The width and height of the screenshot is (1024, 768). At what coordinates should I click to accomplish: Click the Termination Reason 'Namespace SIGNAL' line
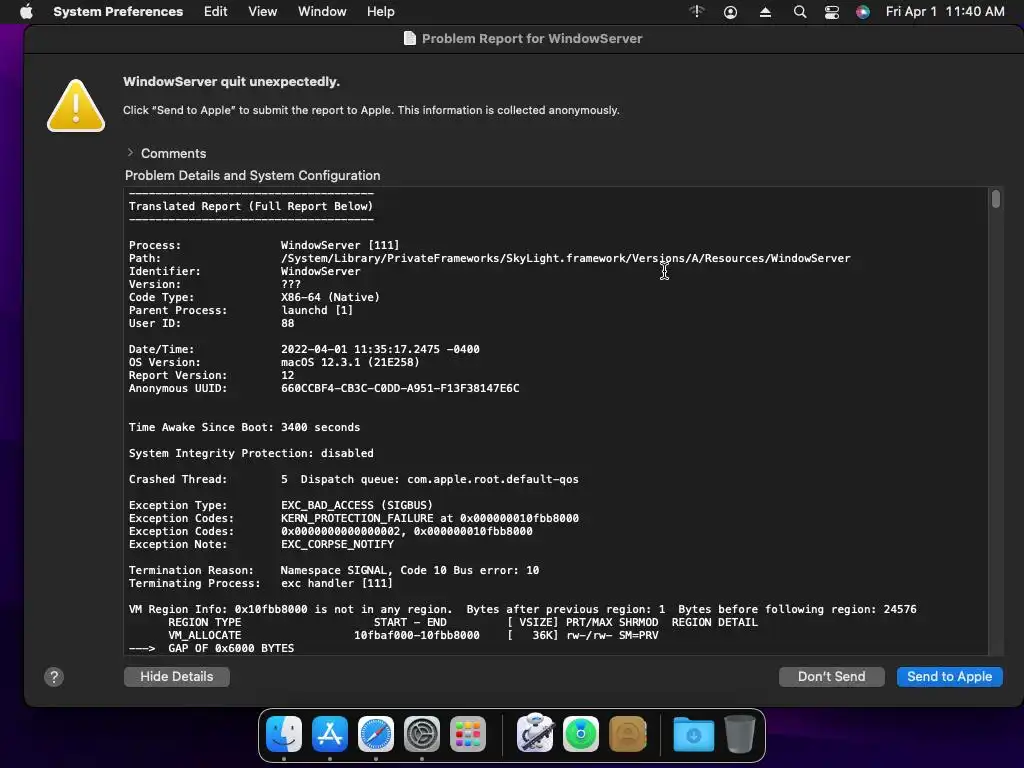click(x=334, y=570)
